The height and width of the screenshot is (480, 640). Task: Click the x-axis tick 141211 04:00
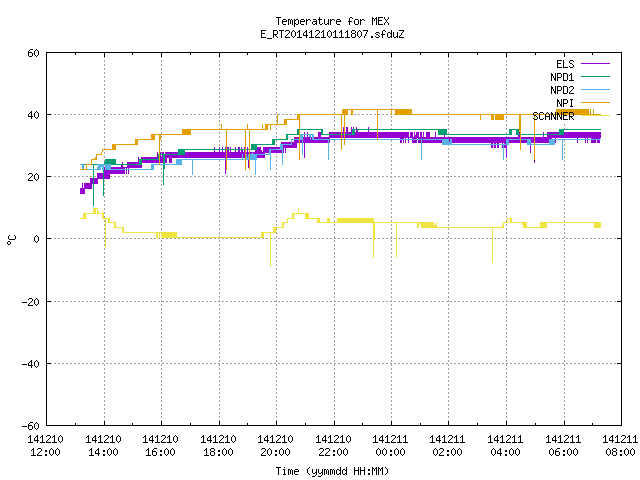point(505,445)
